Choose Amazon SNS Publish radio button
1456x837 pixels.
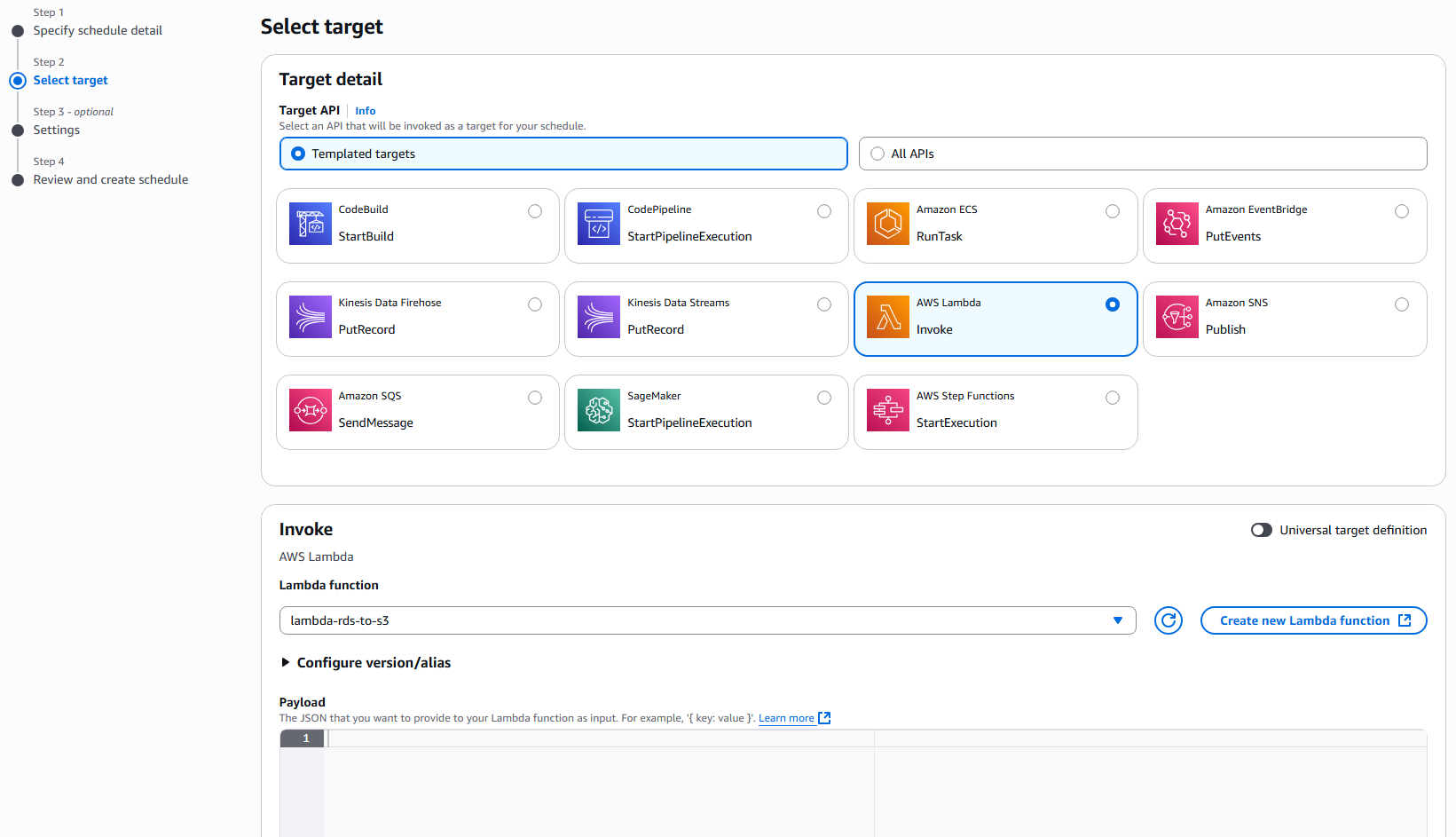[x=1402, y=304]
